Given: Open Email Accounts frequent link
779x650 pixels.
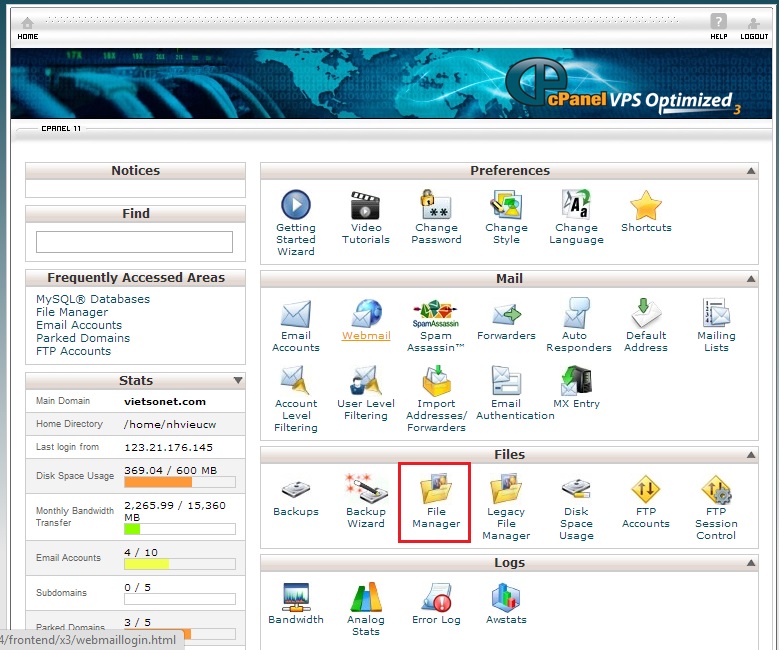Looking at the screenshot, I should pos(79,325).
